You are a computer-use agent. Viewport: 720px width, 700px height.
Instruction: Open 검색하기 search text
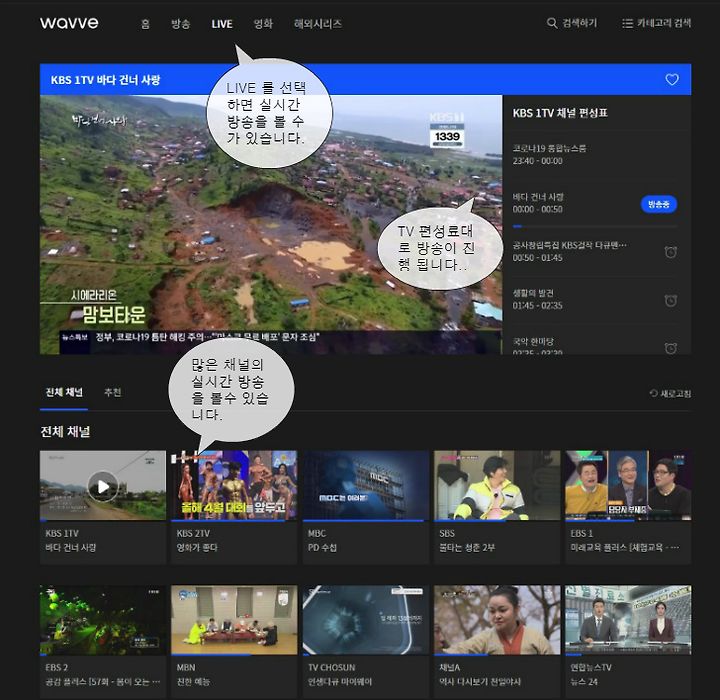coord(580,23)
